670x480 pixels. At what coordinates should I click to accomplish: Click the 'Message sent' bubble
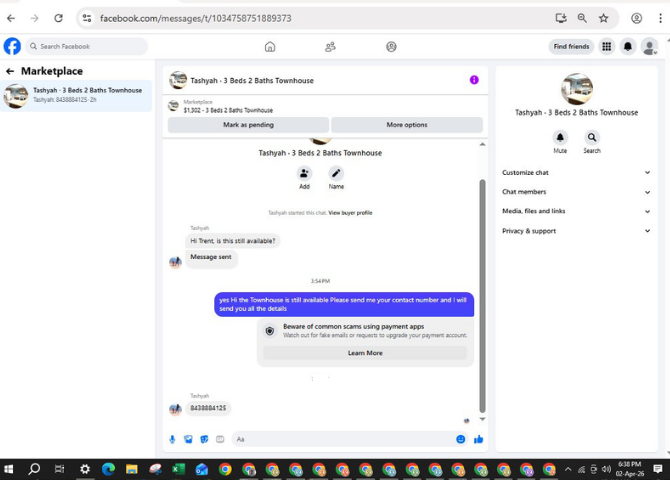tap(211, 258)
